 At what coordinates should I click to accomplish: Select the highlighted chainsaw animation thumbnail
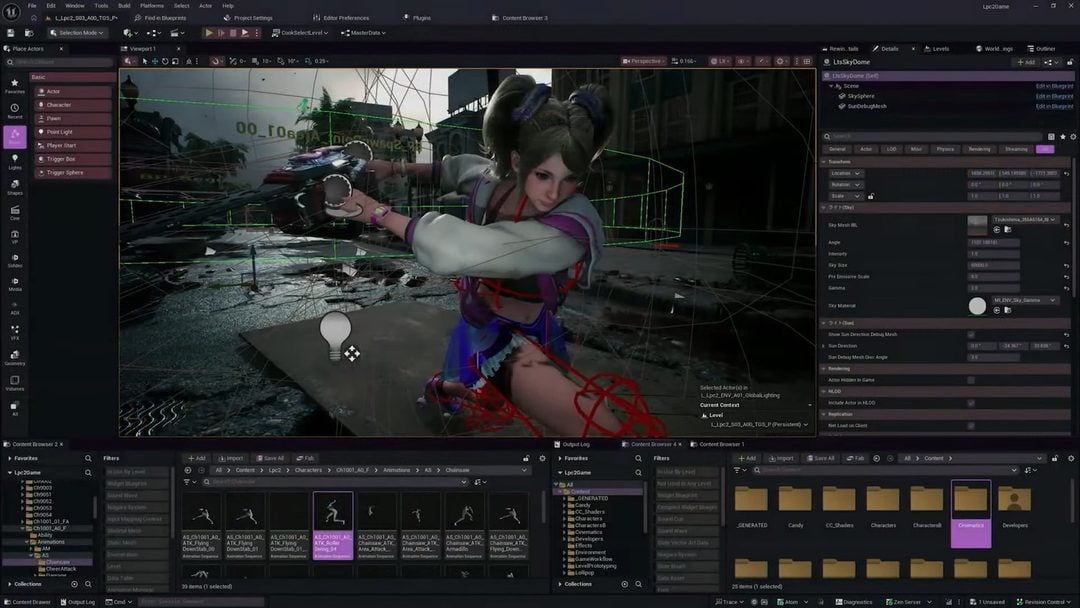click(333, 525)
